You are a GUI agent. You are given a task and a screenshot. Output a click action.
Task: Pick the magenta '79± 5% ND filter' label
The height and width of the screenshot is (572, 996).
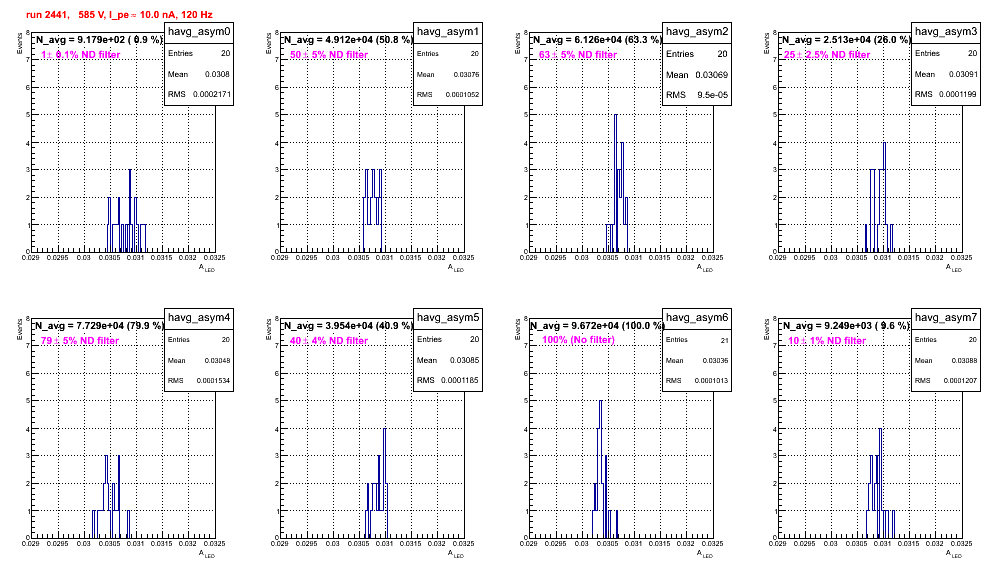point(80,341)
